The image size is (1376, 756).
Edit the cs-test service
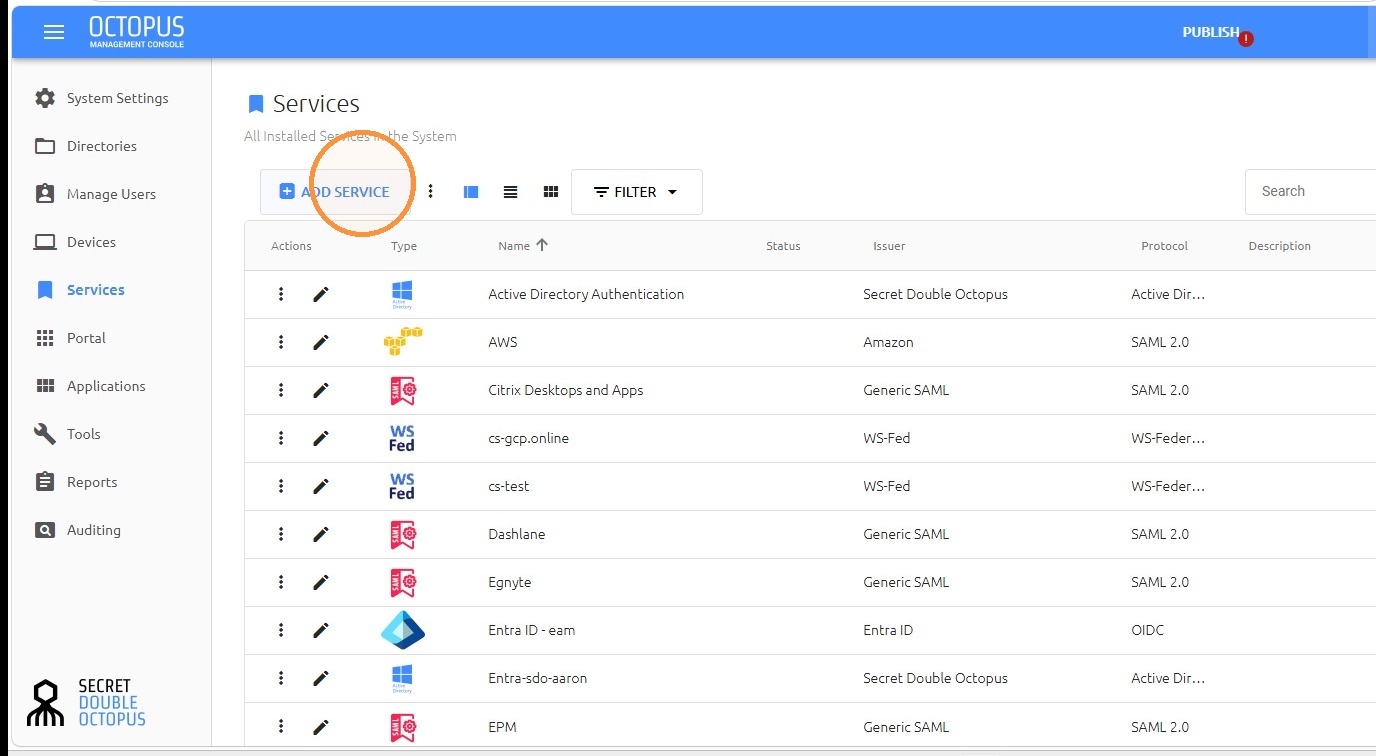[x=321, y=486]
